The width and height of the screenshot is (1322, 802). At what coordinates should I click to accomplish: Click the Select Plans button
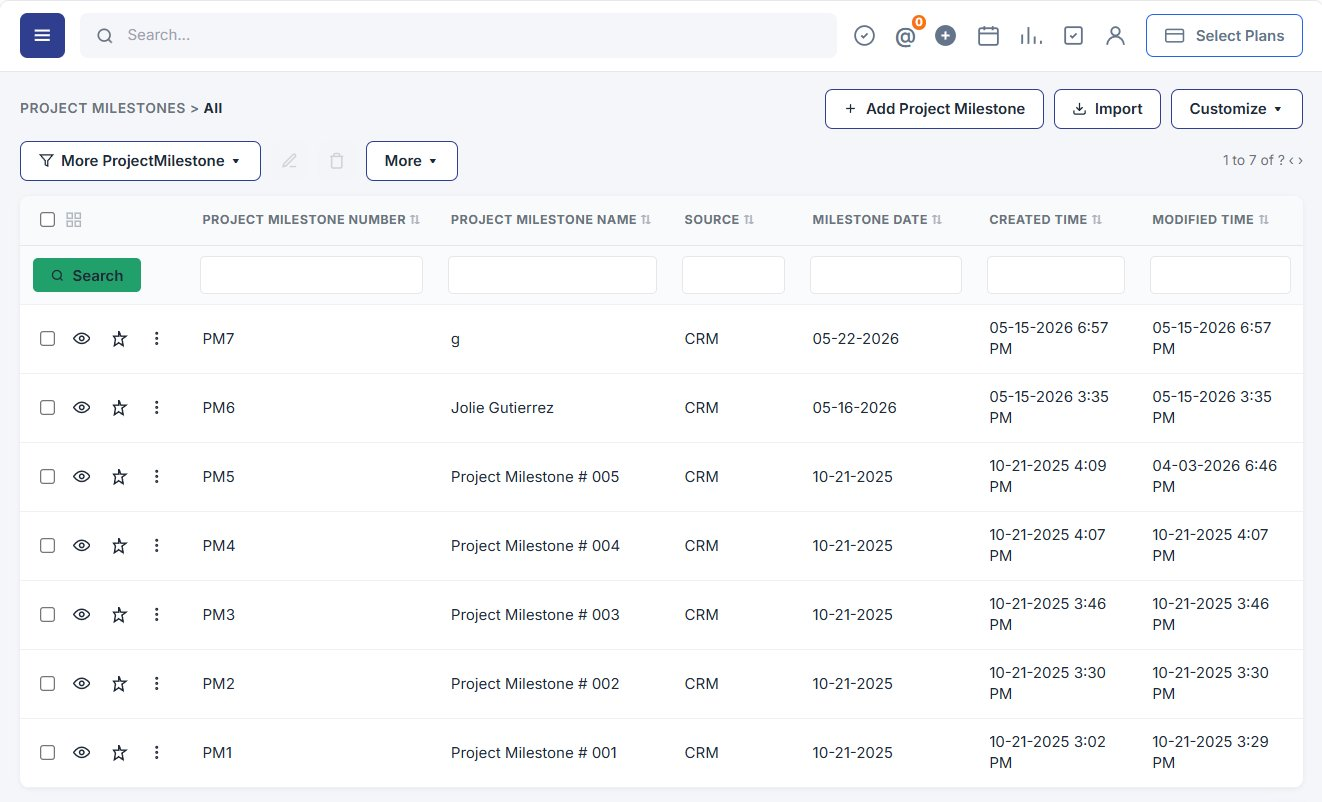[x=1224, y=35]
